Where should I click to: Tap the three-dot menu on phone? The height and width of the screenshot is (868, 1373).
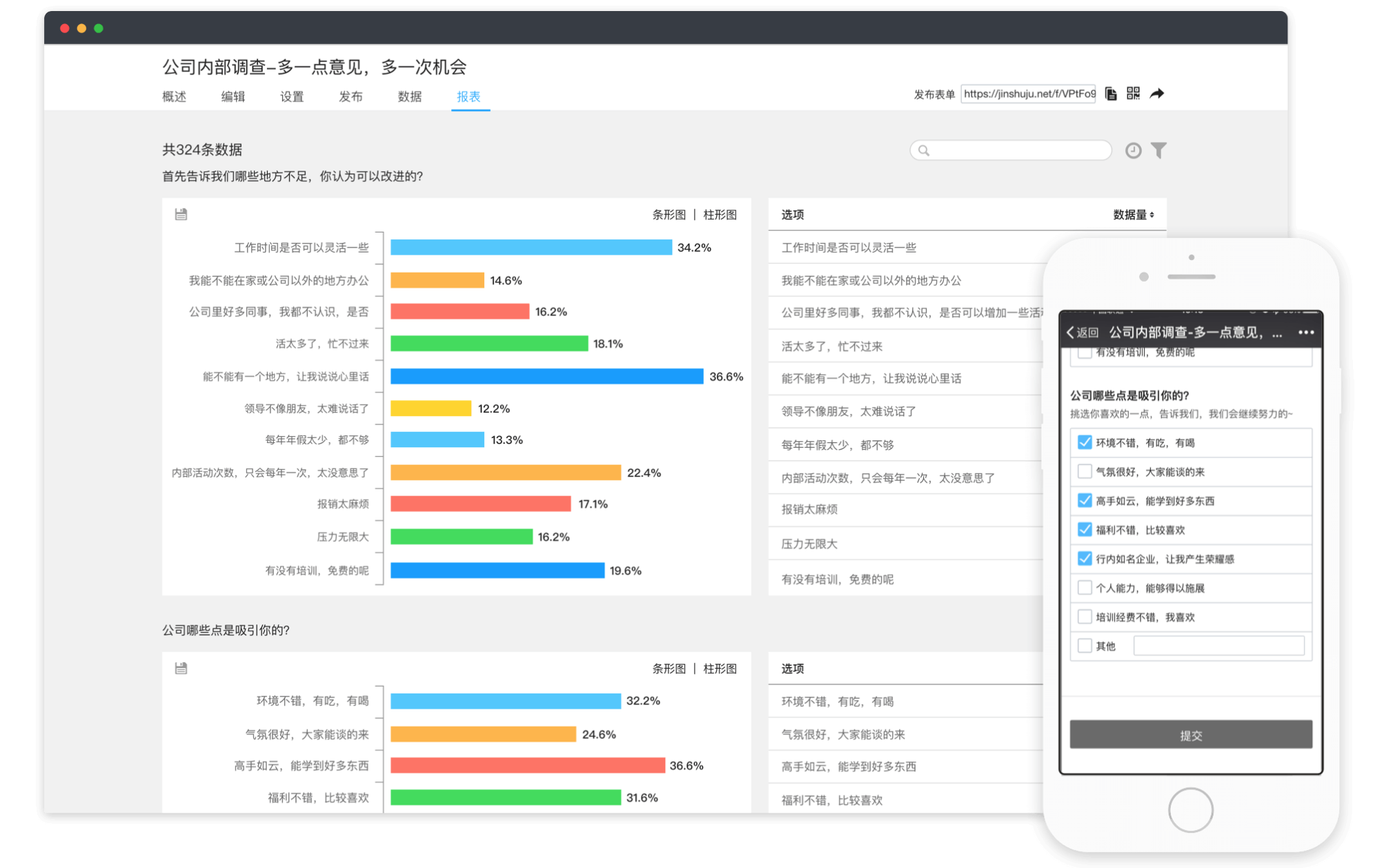coord(1305,333)
